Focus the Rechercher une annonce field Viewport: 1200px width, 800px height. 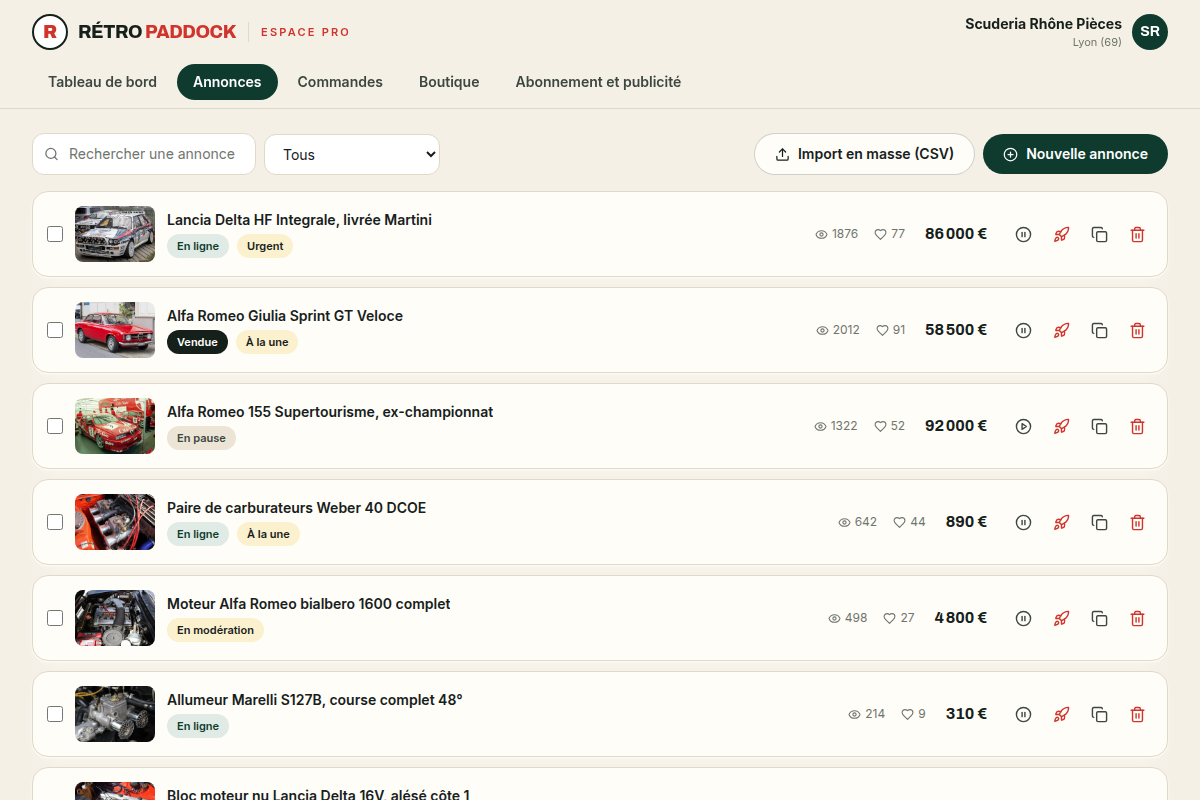144,154
